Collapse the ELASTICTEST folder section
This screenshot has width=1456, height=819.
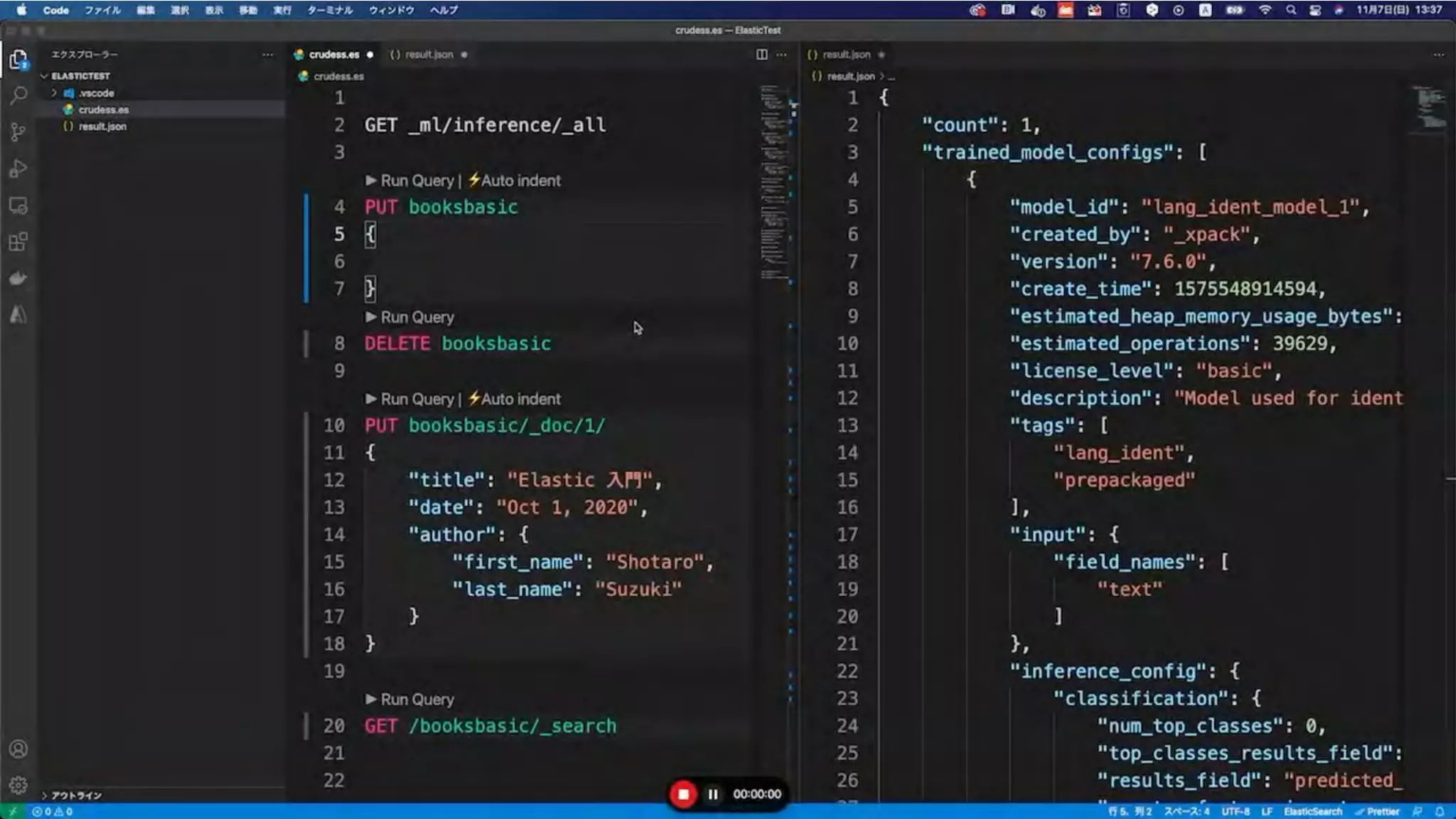coord(80,76)
